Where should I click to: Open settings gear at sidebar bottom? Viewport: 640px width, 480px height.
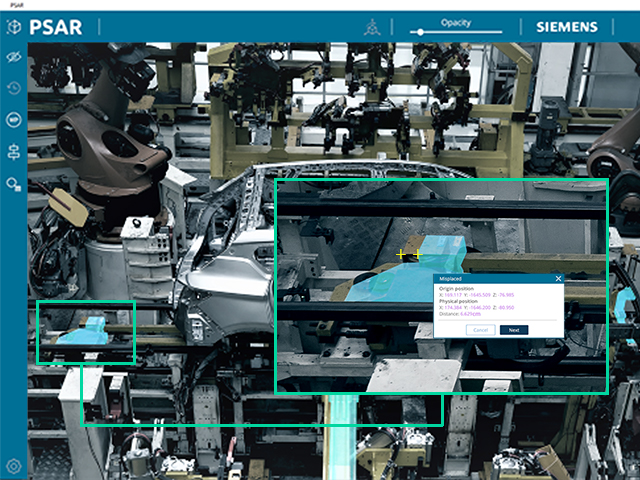click(x=13, y=466)
